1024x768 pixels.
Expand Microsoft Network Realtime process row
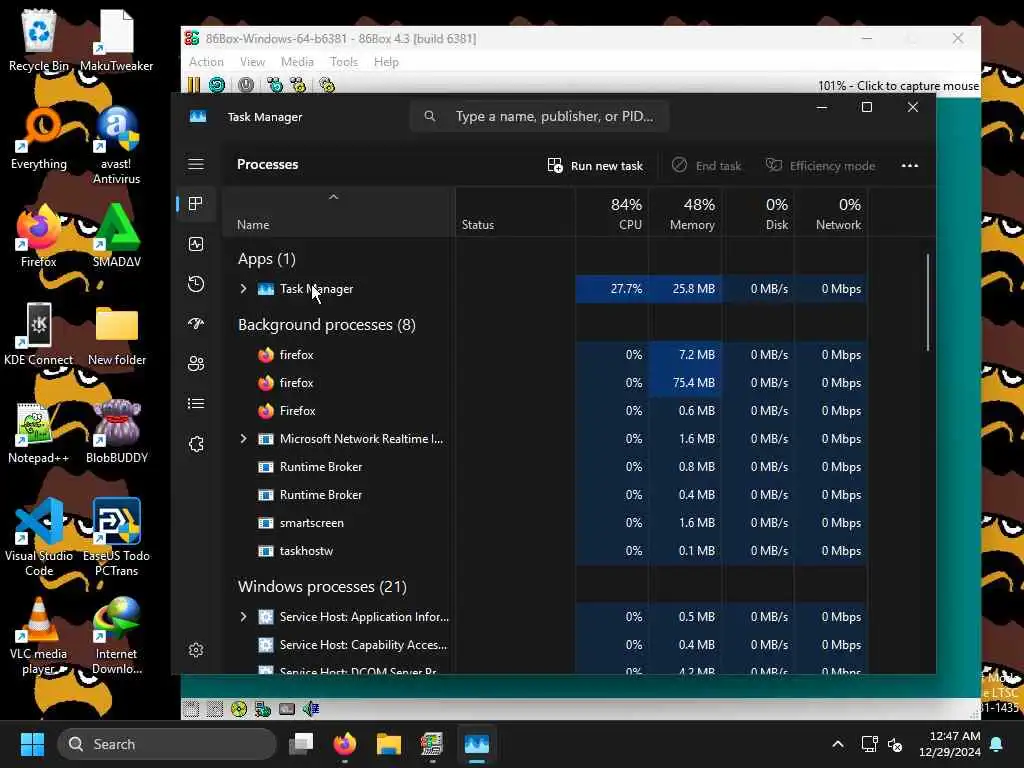click(x=244, y=439)
